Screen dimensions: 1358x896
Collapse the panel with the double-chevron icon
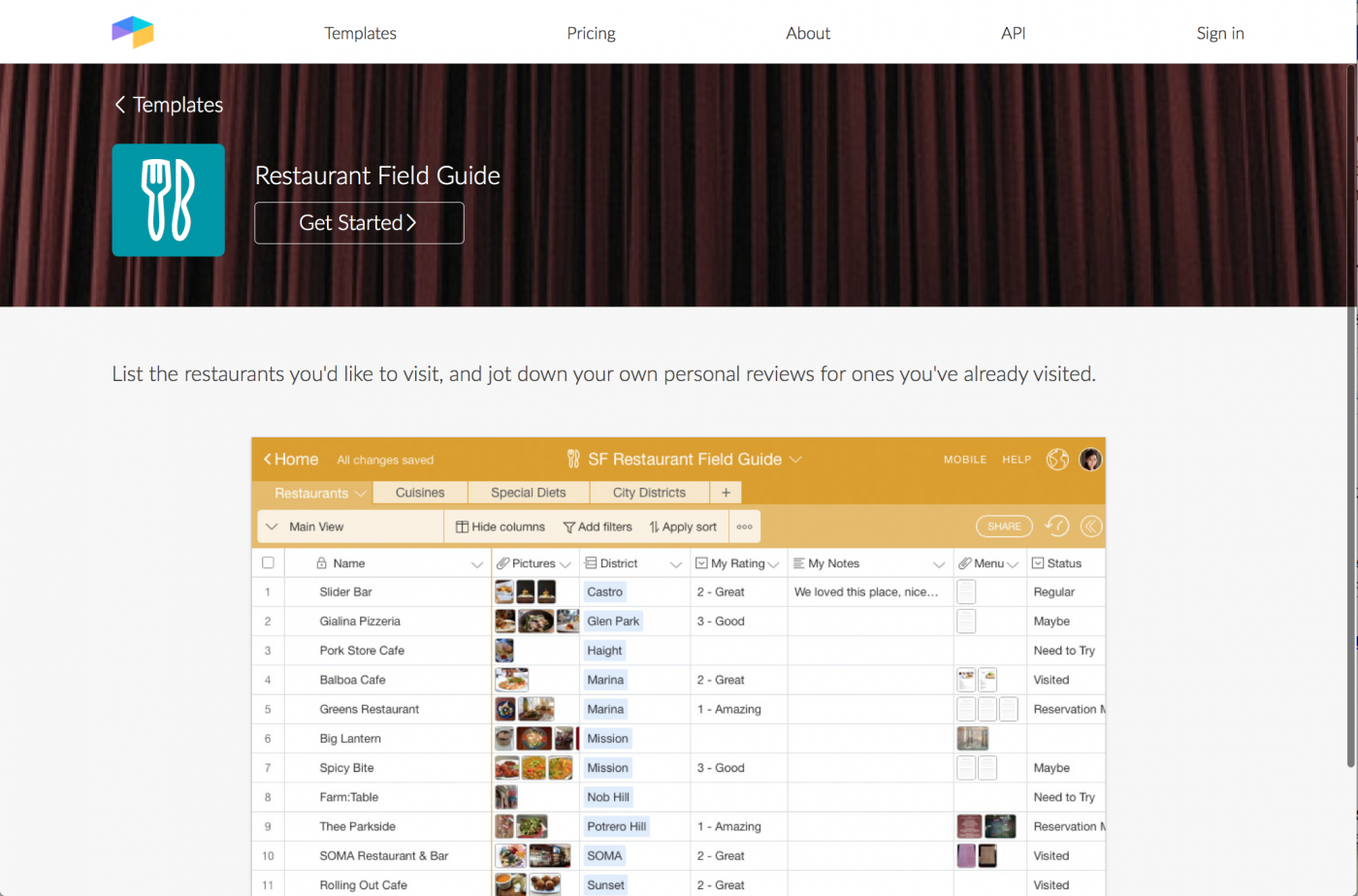(1091, 527)
